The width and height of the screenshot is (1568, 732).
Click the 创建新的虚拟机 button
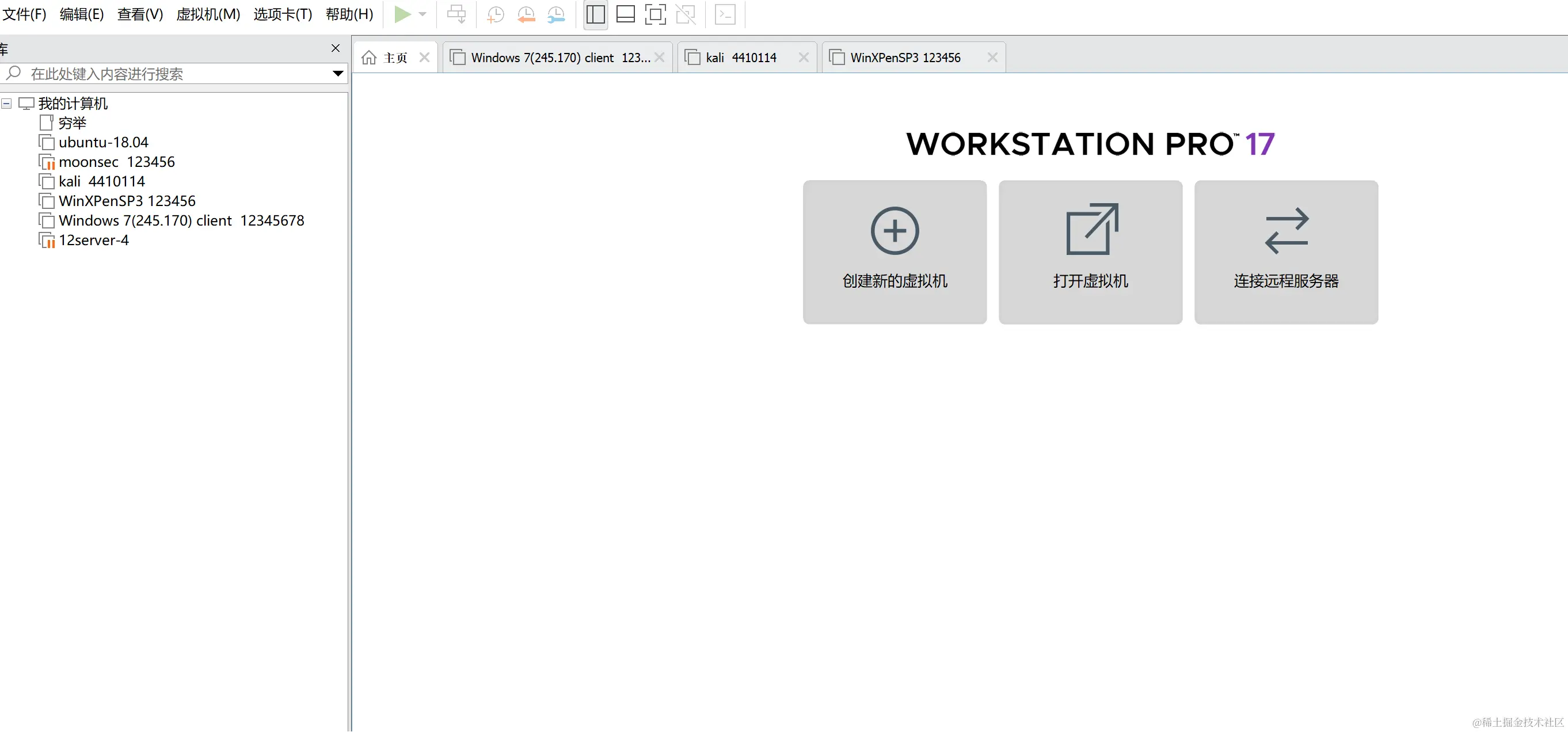tap(894, 252)
